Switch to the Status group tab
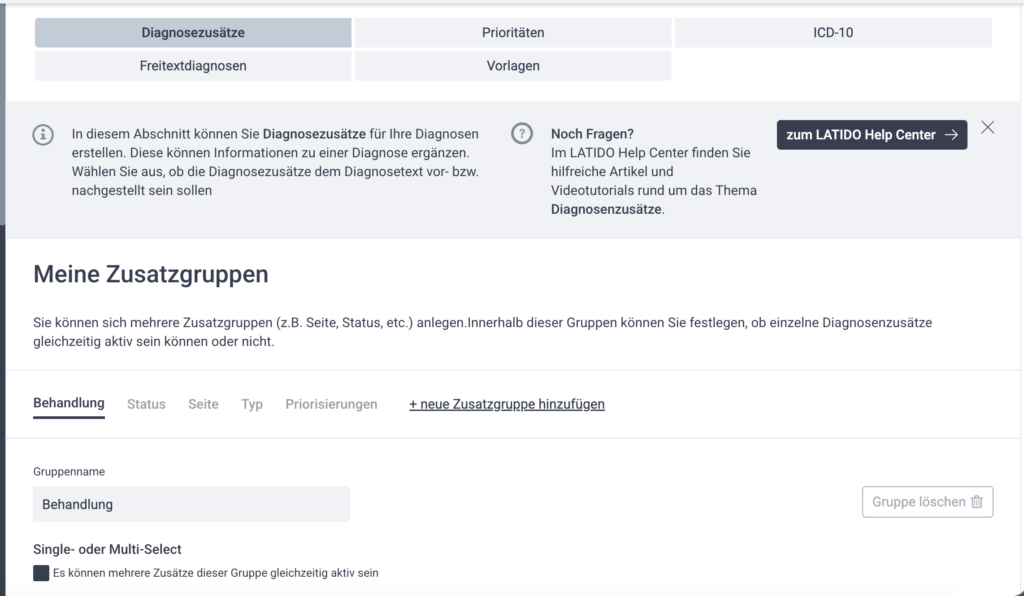 (146, 404)
